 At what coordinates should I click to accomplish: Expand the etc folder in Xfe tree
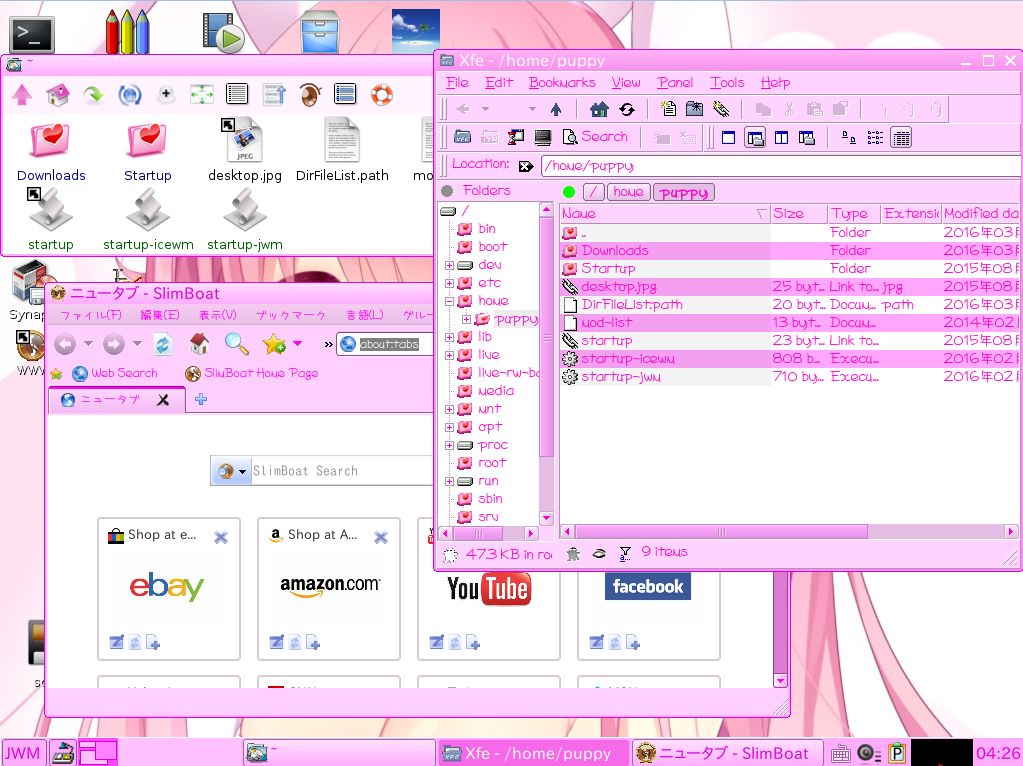pos(450,283)
